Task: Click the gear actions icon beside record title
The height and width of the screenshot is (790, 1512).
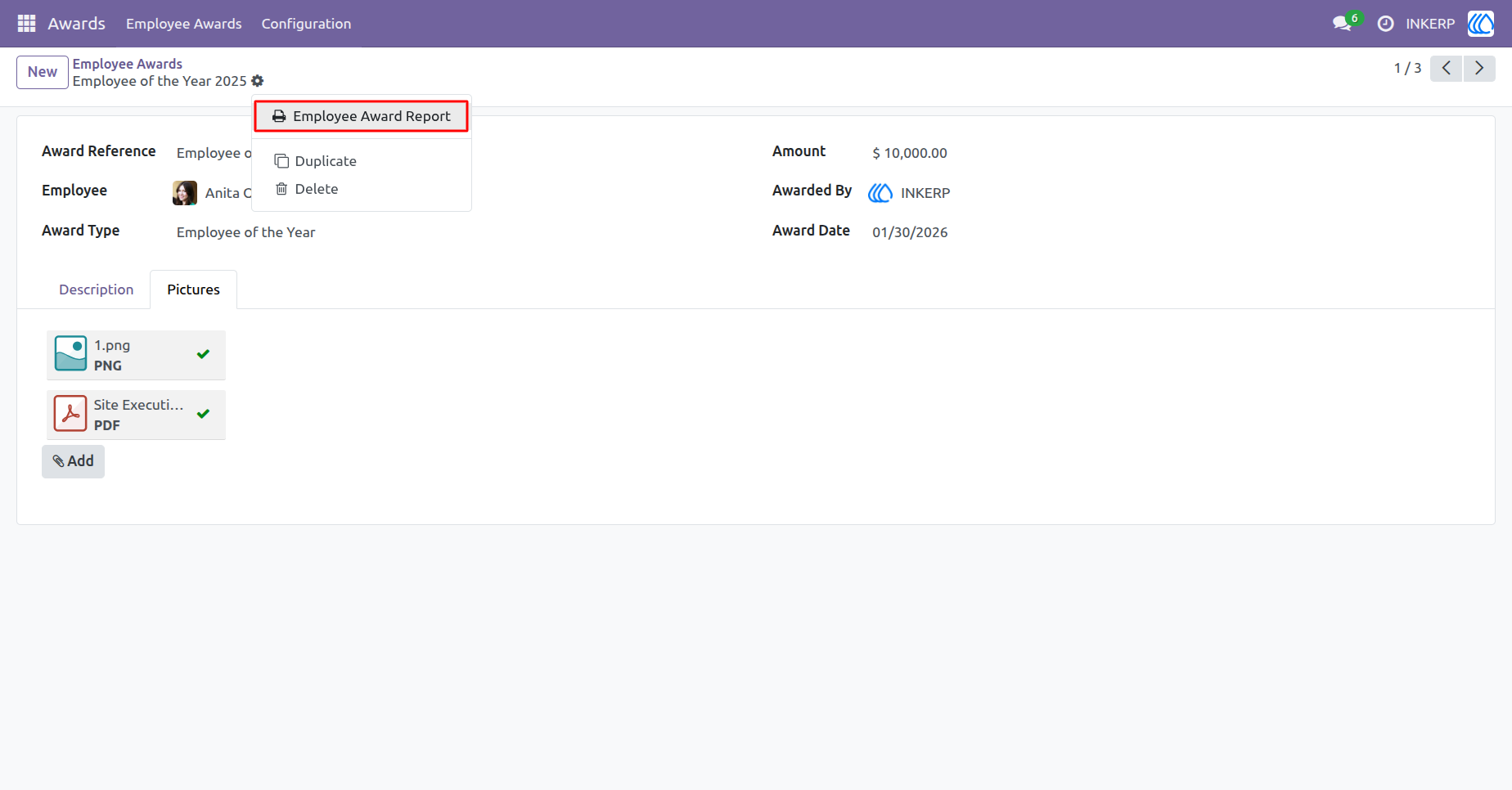Action: point(258,81)
